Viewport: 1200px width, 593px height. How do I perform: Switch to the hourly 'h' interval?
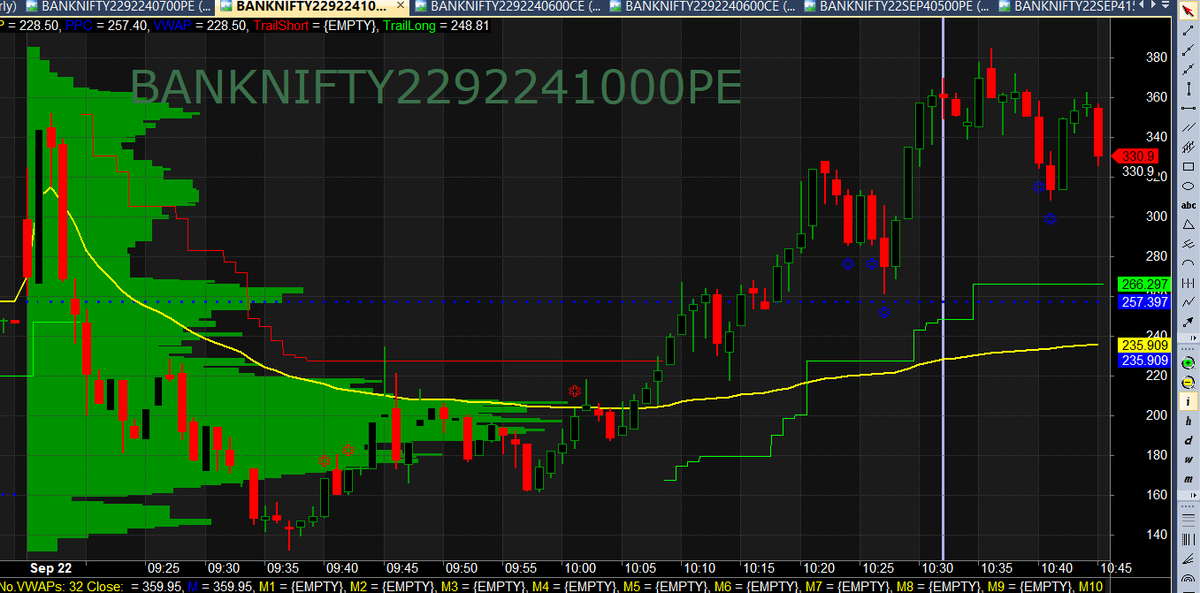1188,421
